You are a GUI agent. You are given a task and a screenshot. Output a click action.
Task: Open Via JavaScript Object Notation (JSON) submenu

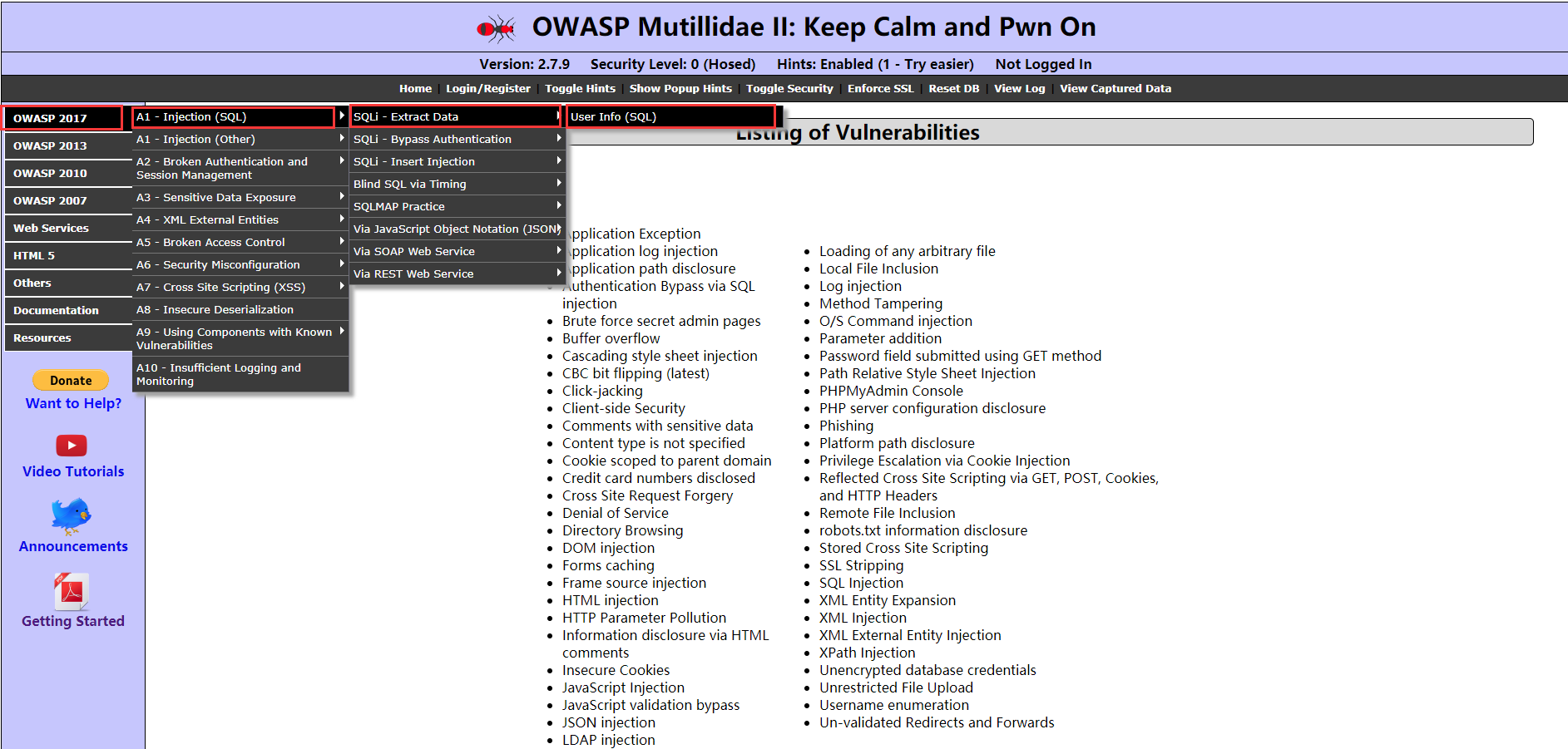coord(458,229)
